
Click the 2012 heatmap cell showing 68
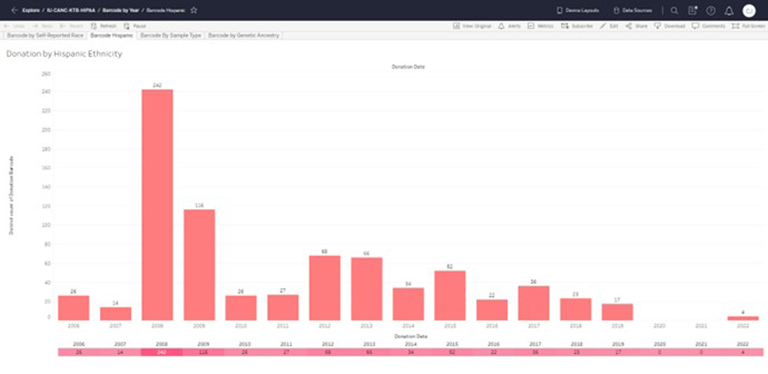(328, 352)
